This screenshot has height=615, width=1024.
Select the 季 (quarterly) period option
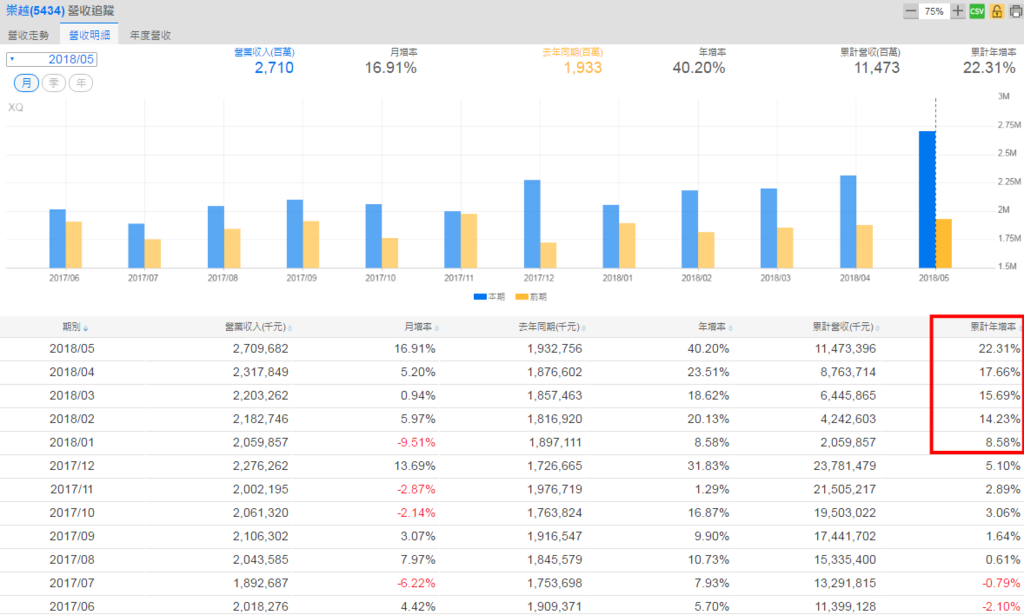tap(54, 83)
